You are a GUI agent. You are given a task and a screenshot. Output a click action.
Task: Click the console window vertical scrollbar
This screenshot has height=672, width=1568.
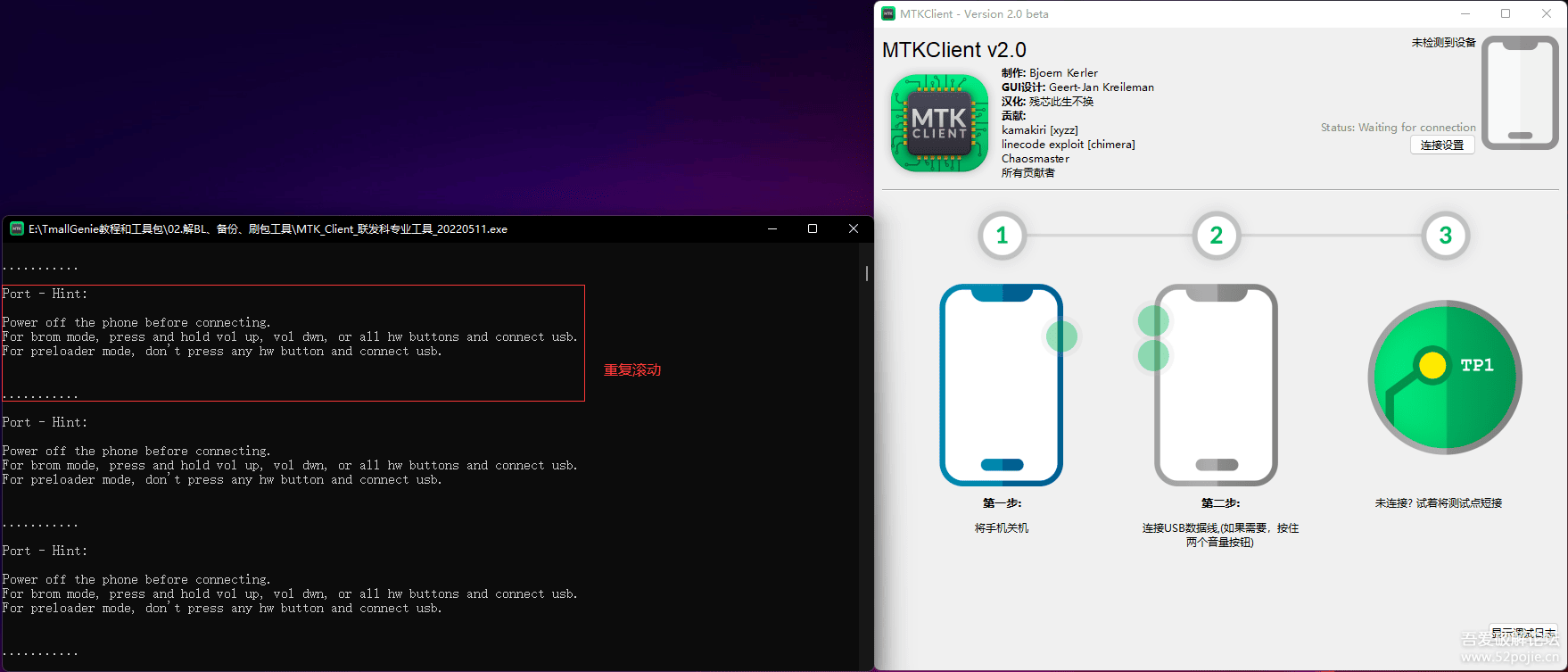(866, 273)
